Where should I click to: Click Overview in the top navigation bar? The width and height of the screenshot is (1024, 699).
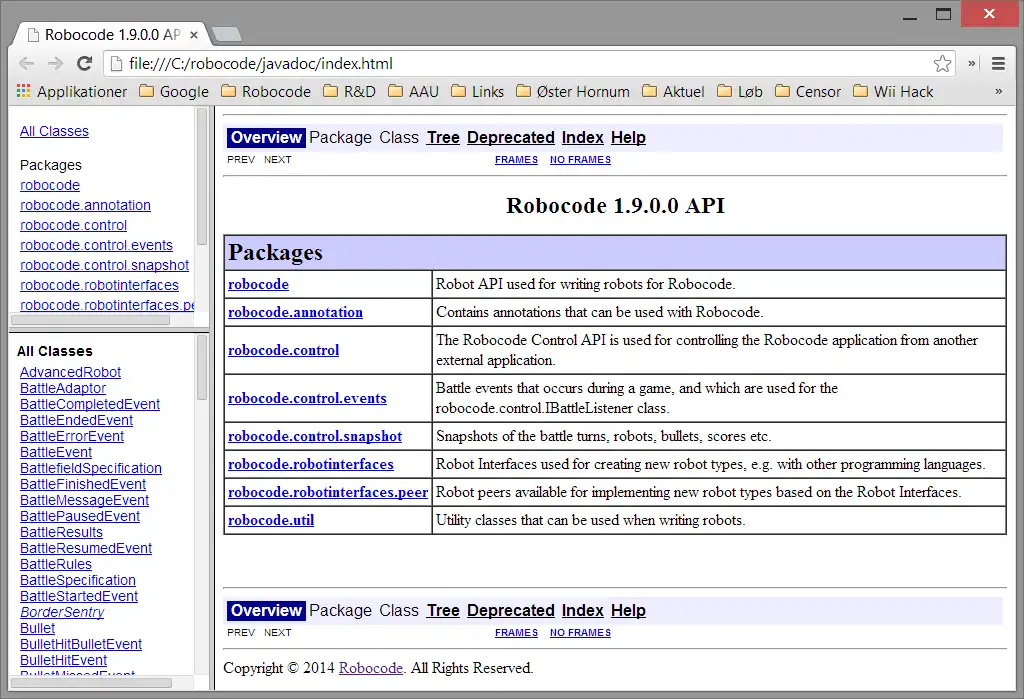[x=266, y=138]
